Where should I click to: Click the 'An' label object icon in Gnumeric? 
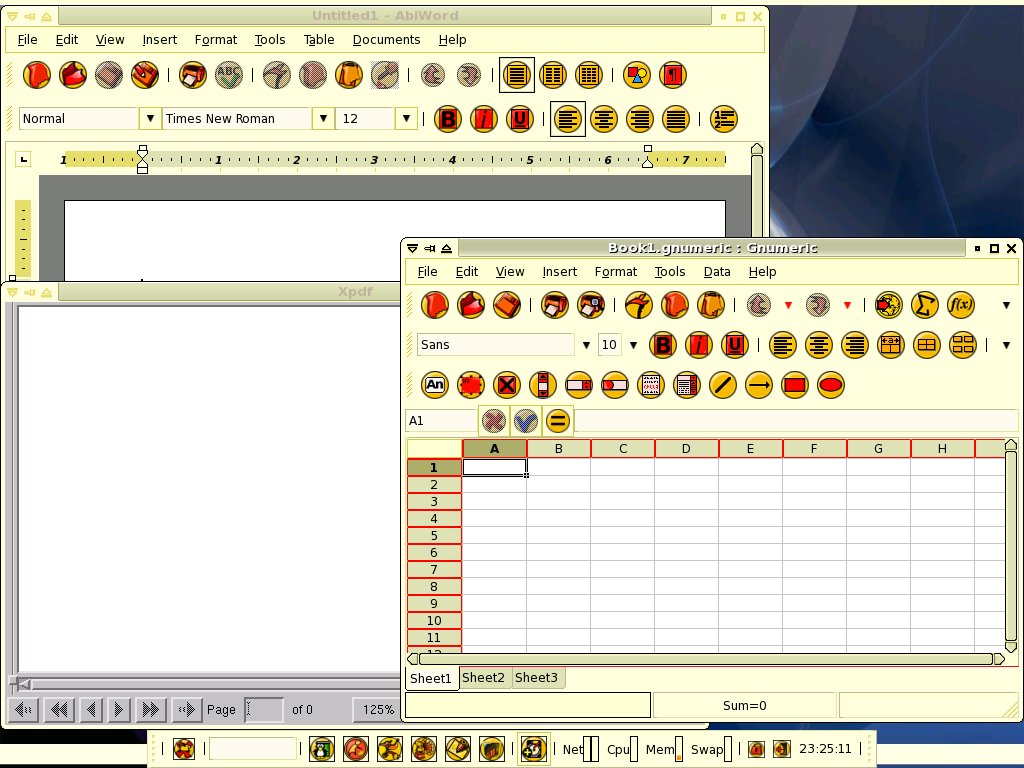(435, 385)
